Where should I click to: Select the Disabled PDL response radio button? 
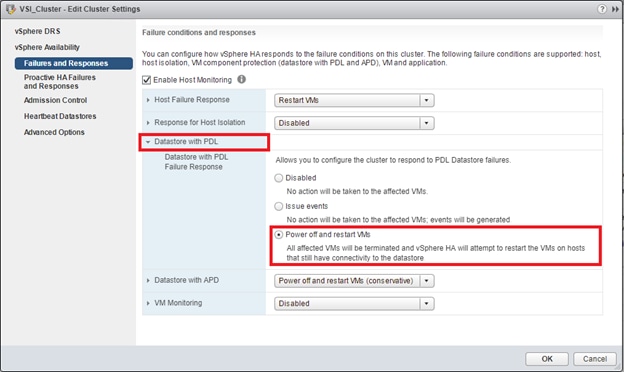point(279,178)
